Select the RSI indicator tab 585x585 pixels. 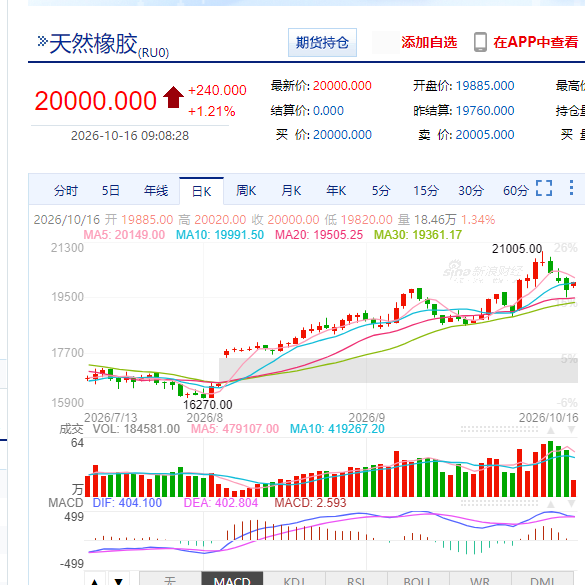click(x=356, y=579)
